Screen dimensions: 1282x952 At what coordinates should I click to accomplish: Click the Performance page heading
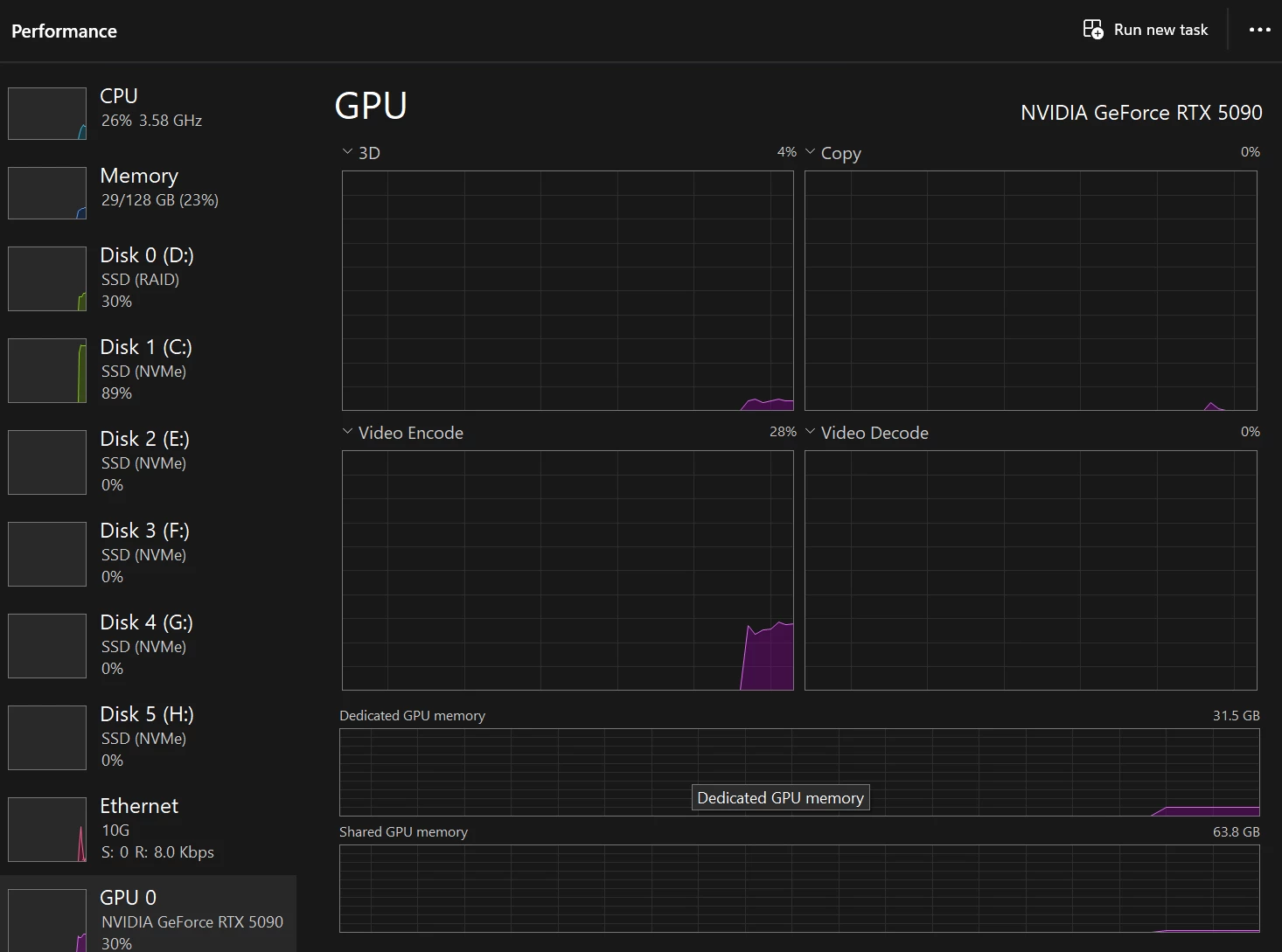tap(64, 31)
